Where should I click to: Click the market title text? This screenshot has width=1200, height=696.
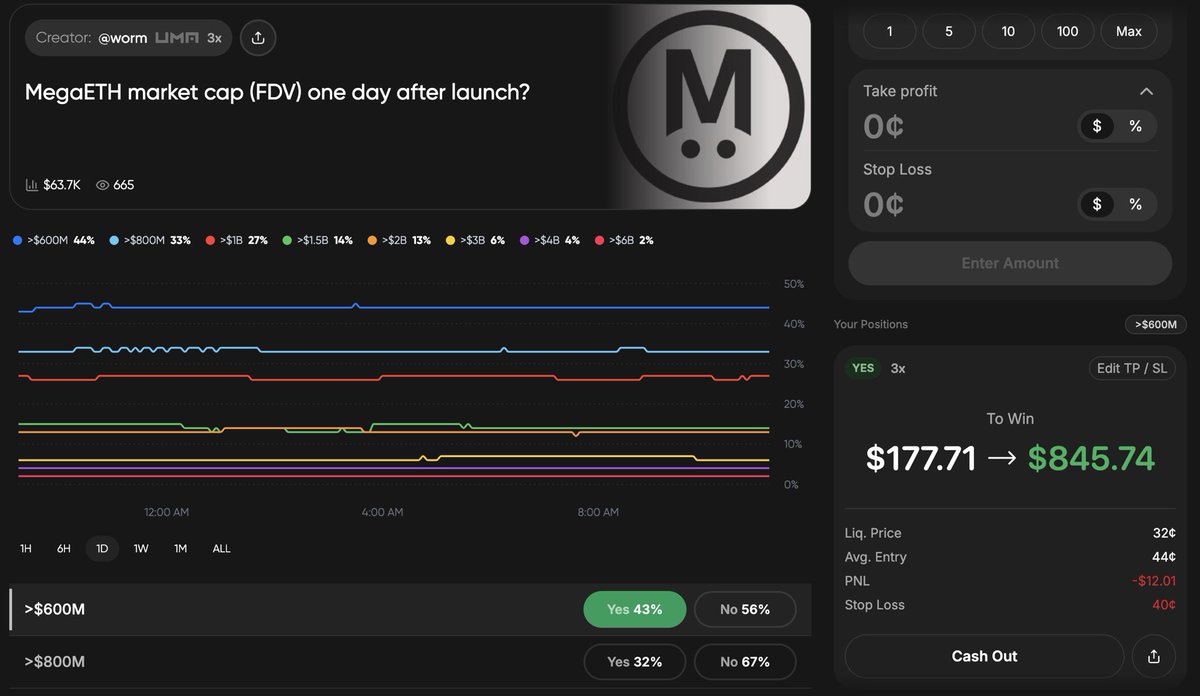point(277,92)
